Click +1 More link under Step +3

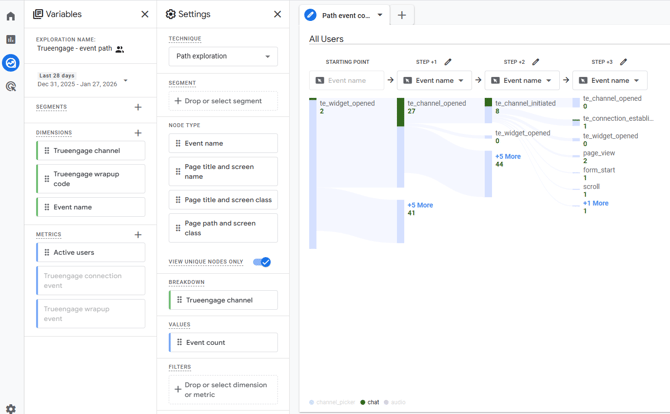pyautogui.click(x=596, y=203)
